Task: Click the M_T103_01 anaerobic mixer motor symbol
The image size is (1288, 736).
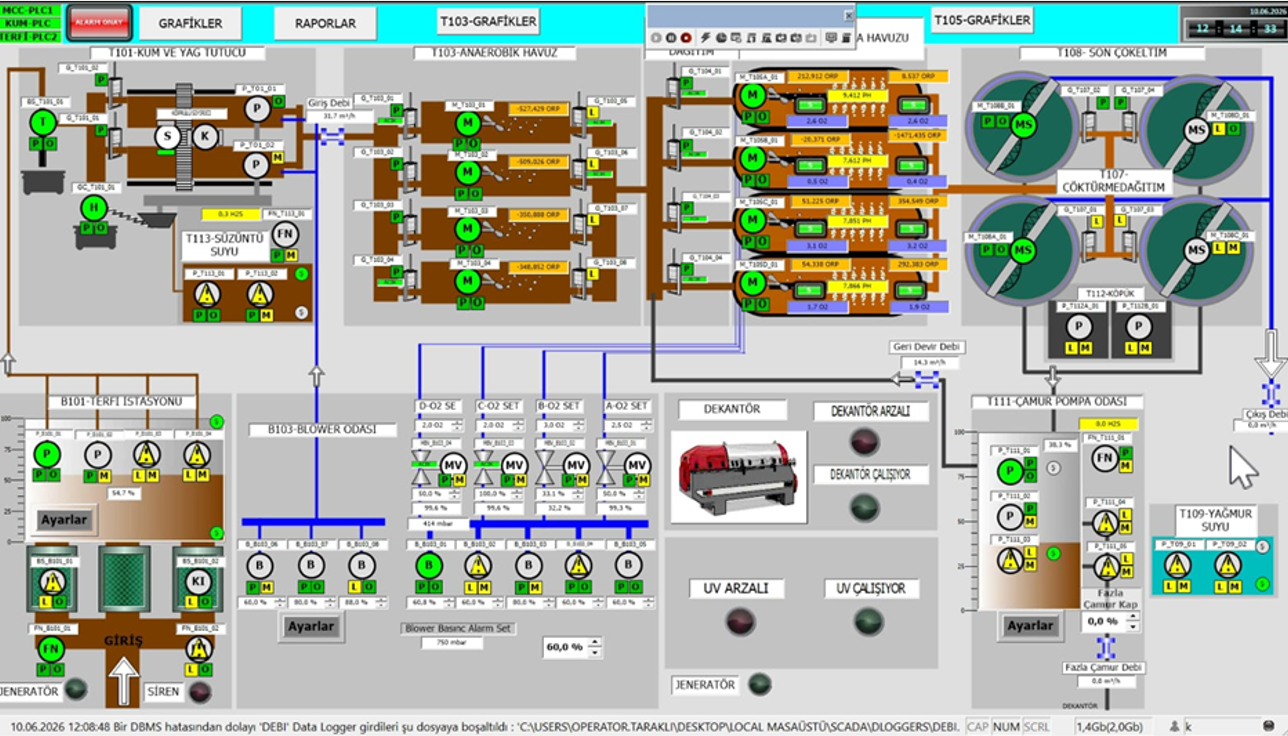Action: 466,122
